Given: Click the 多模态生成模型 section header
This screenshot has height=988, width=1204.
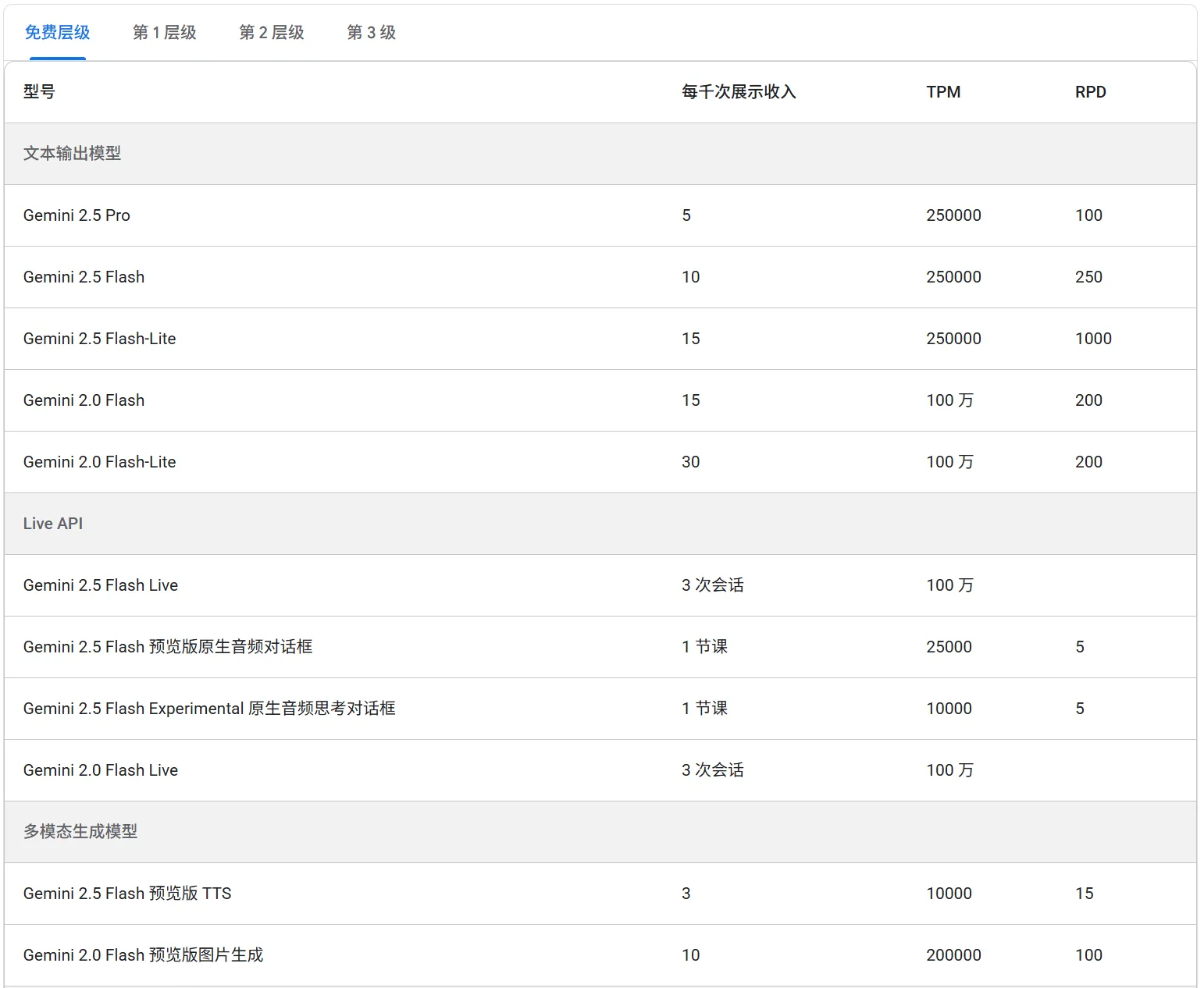Looking at the screenshot, I should coord(80,832).
